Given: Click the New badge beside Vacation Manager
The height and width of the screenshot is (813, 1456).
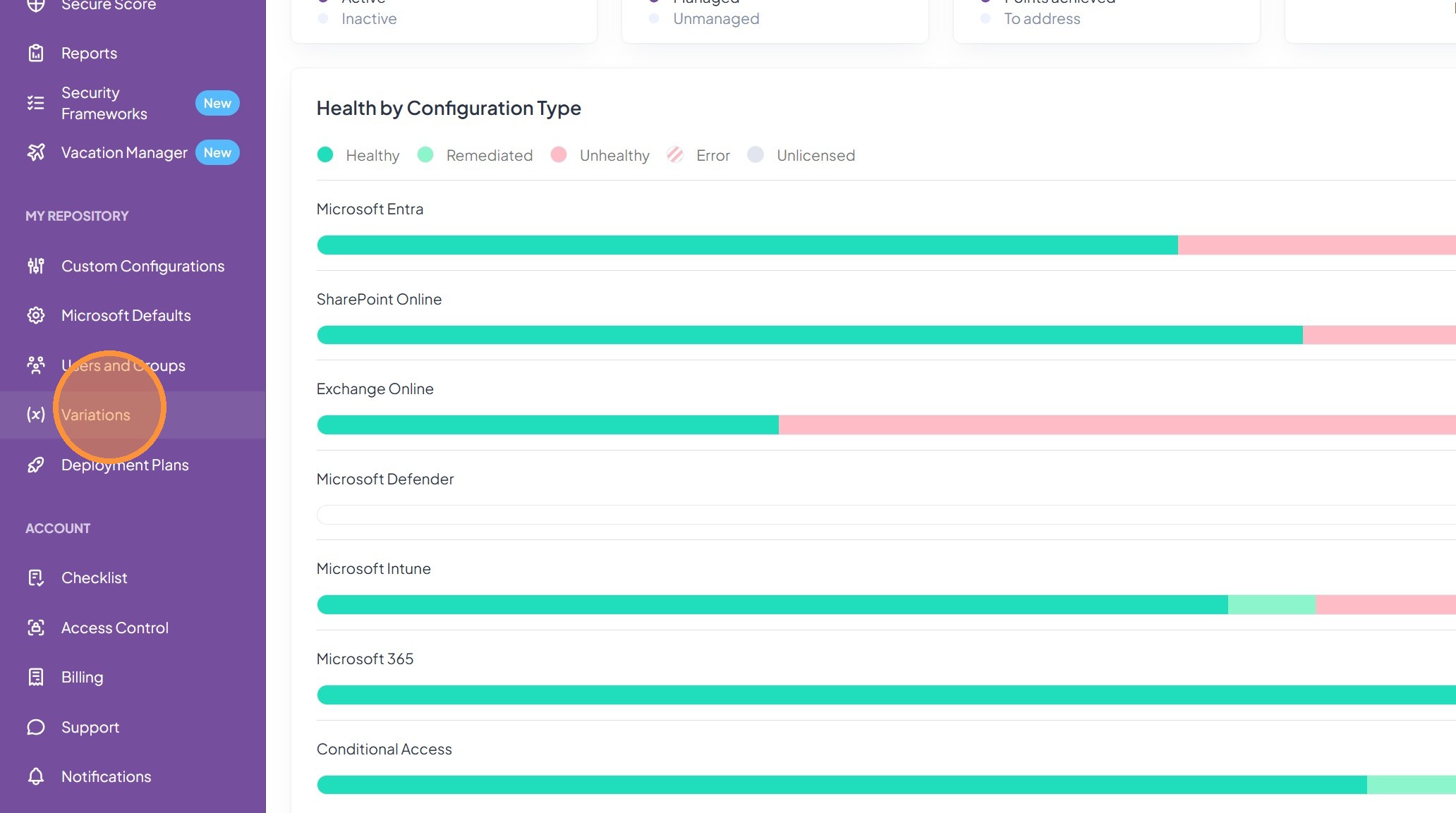Looking at the screenshot, I should click(217, 152).
